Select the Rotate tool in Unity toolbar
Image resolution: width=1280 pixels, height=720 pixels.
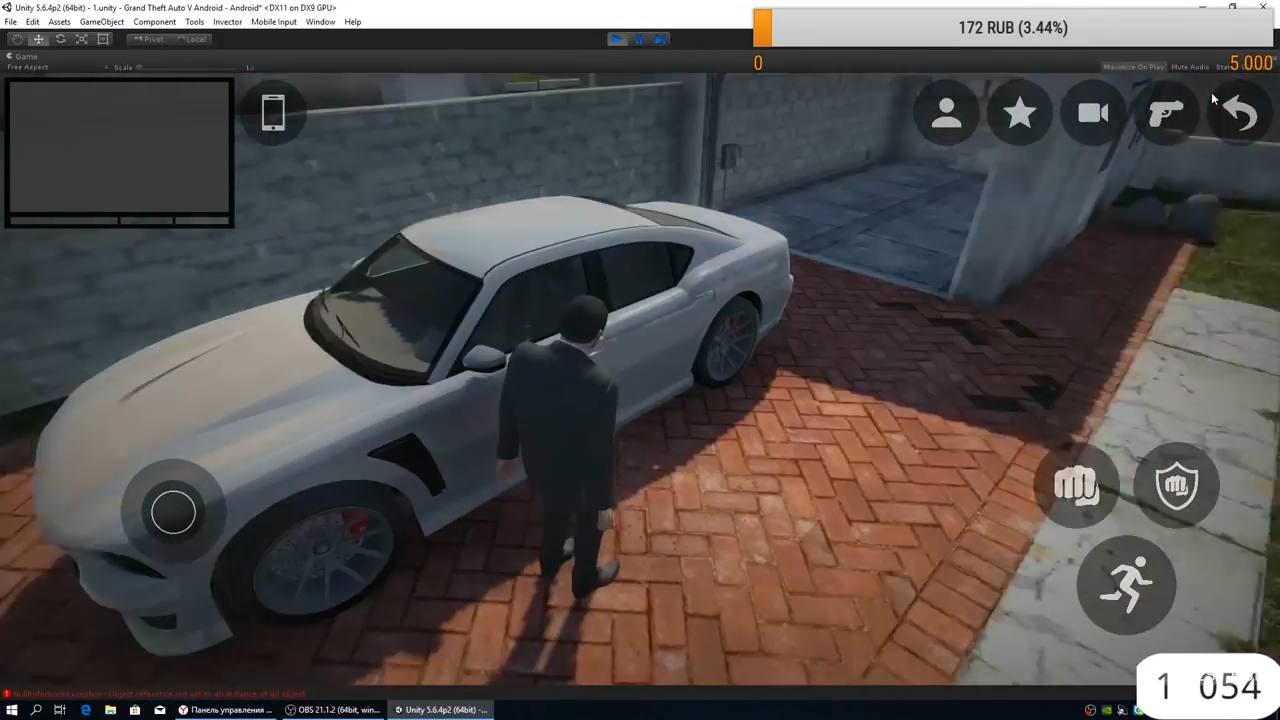(x=60, y=39)
